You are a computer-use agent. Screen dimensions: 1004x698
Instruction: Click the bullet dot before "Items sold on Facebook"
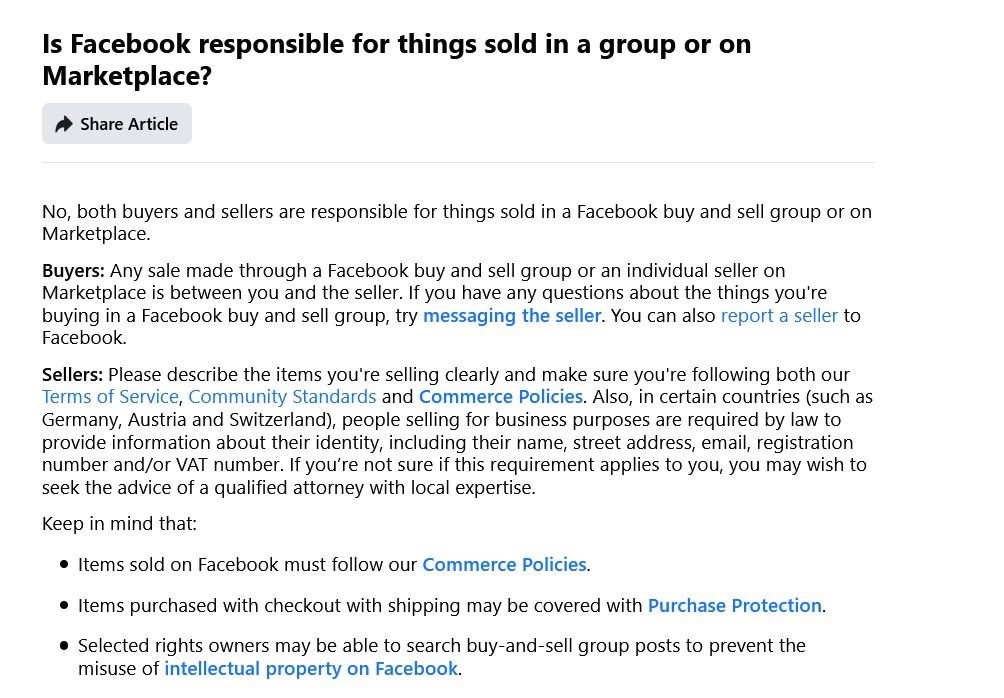[x=65, y=566]
